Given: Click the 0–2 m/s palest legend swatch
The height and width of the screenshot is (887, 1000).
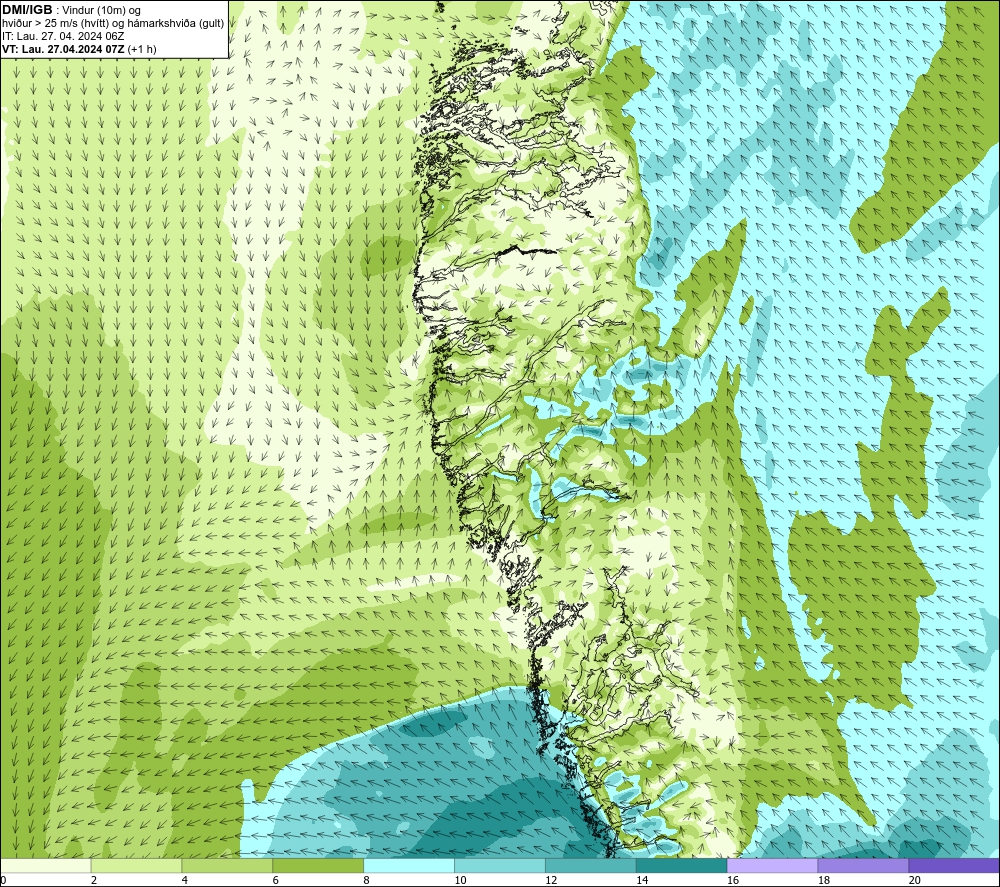Looking at the screenshot, I should pos(46,865).
